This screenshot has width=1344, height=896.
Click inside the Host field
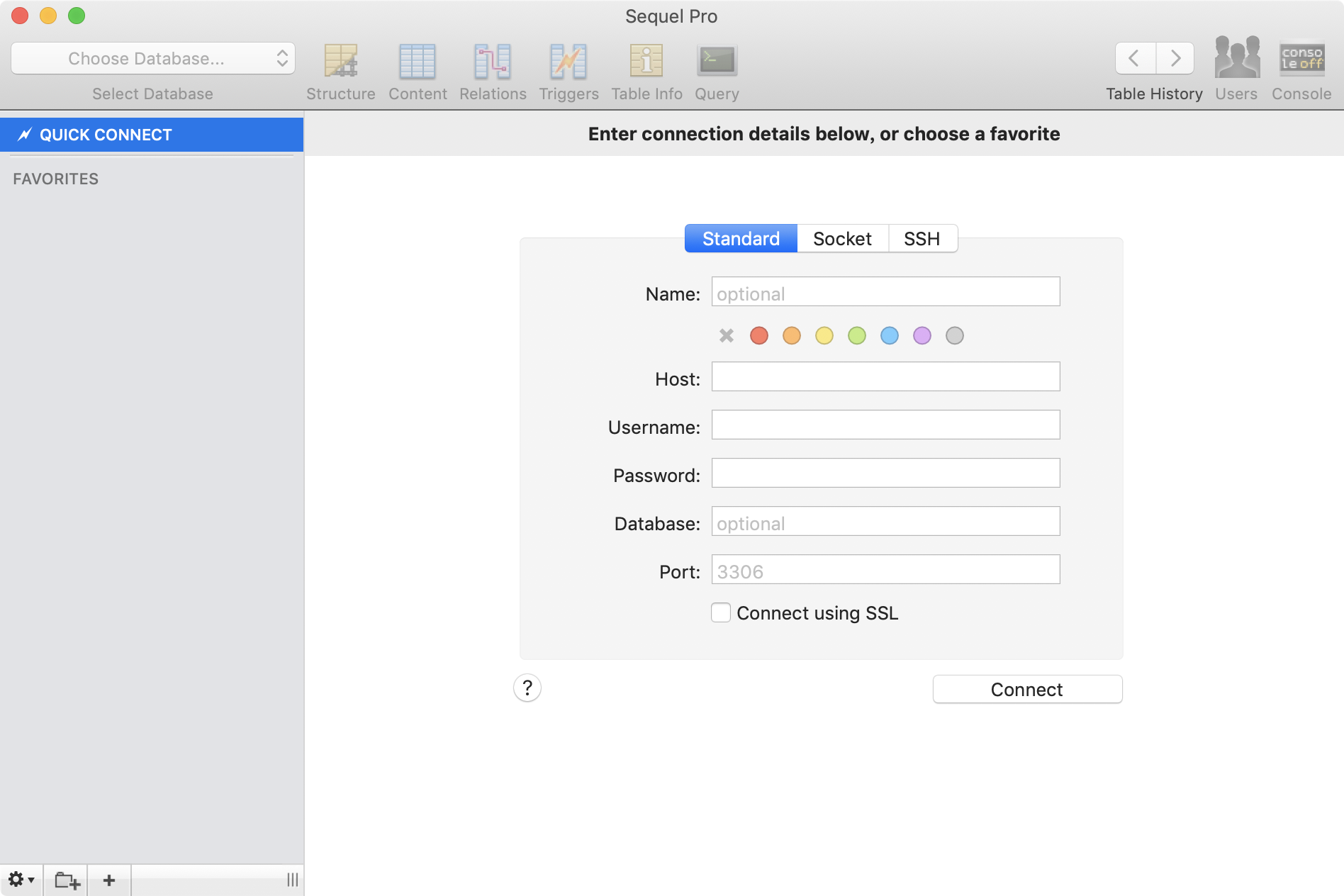(x=885, y=376)
